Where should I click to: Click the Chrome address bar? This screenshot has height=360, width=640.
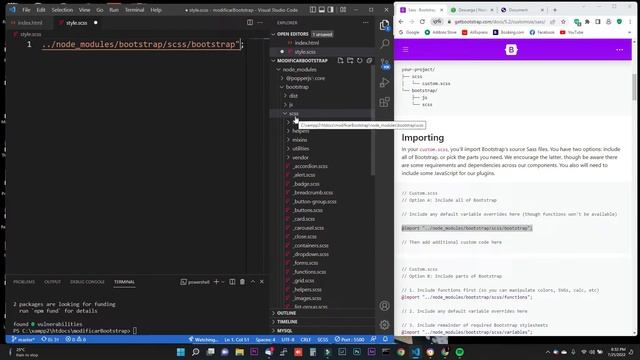click(500, 22)
